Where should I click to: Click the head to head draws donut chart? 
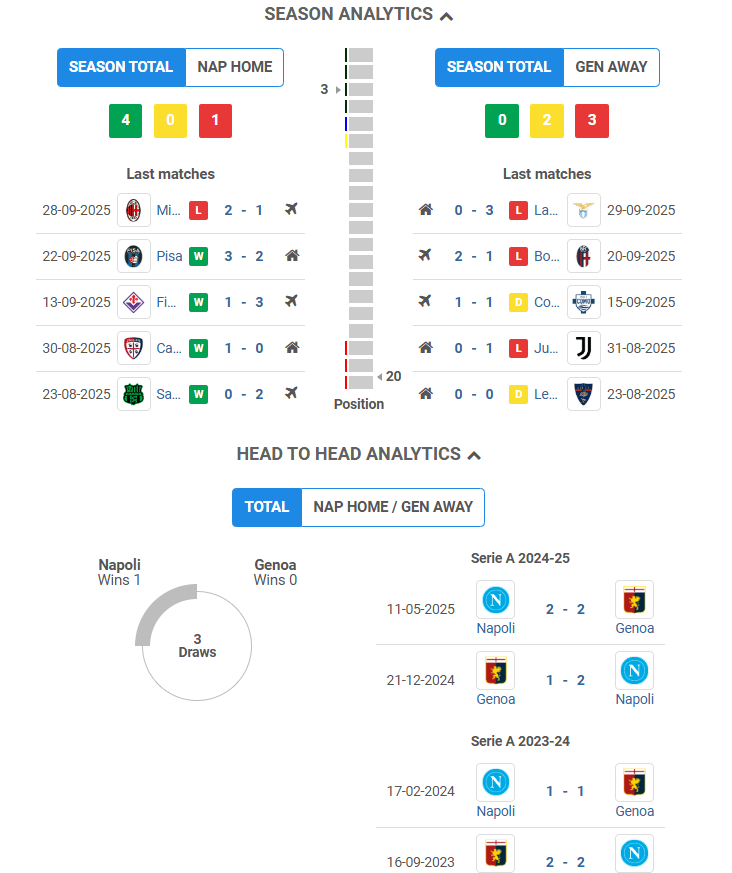(197, 645)
